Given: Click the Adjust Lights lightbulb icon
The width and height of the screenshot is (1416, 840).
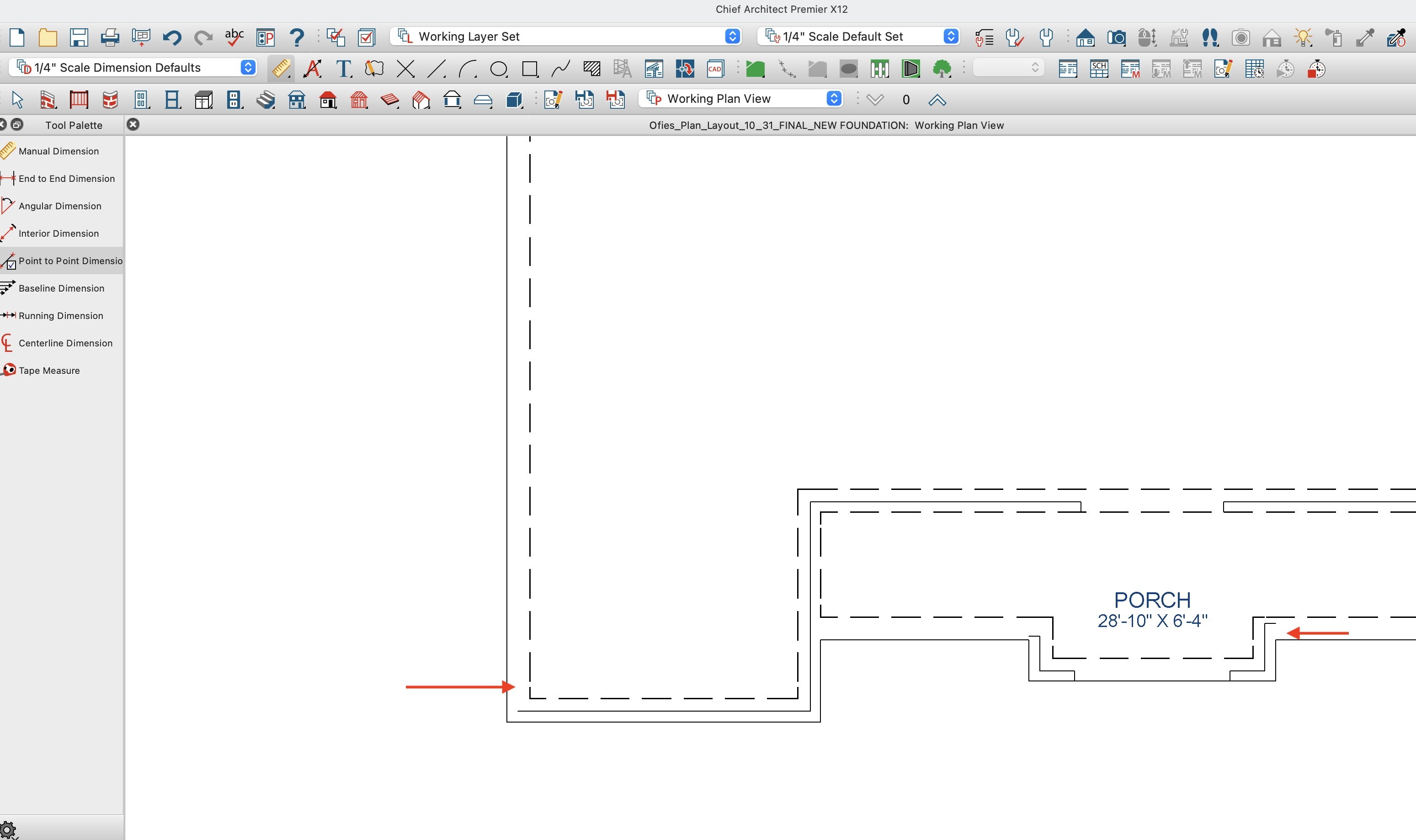Looking at the screenshot, I should click(1303, 38).
